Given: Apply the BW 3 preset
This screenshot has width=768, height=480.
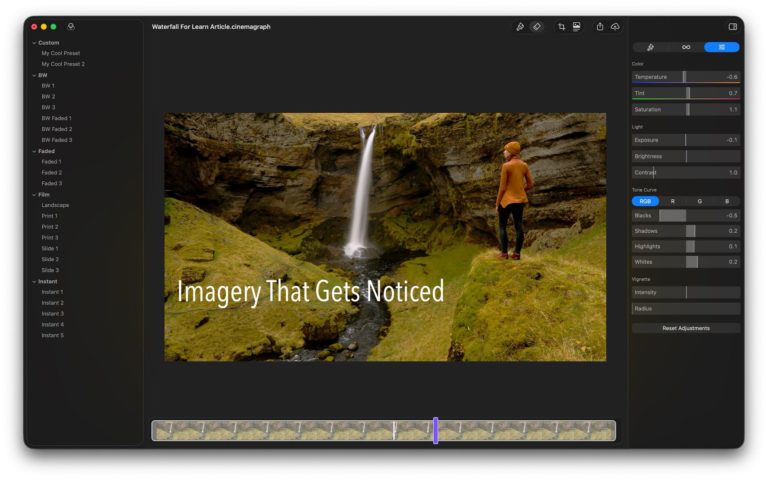Looking at the screenshot, I should (48, 107).
